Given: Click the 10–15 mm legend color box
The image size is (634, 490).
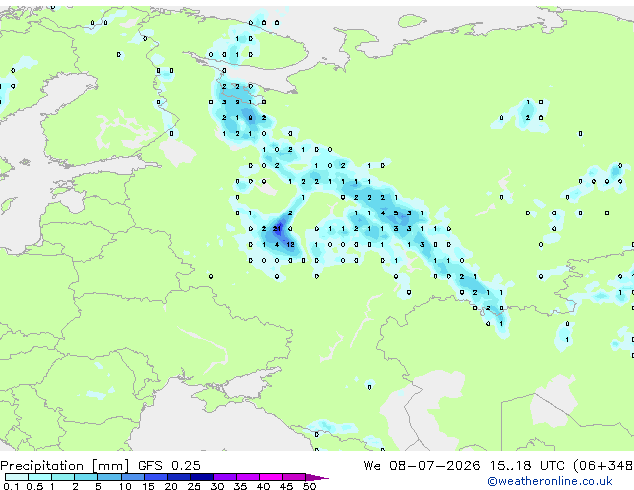Looking at the screenshot, I should [132, 477].
